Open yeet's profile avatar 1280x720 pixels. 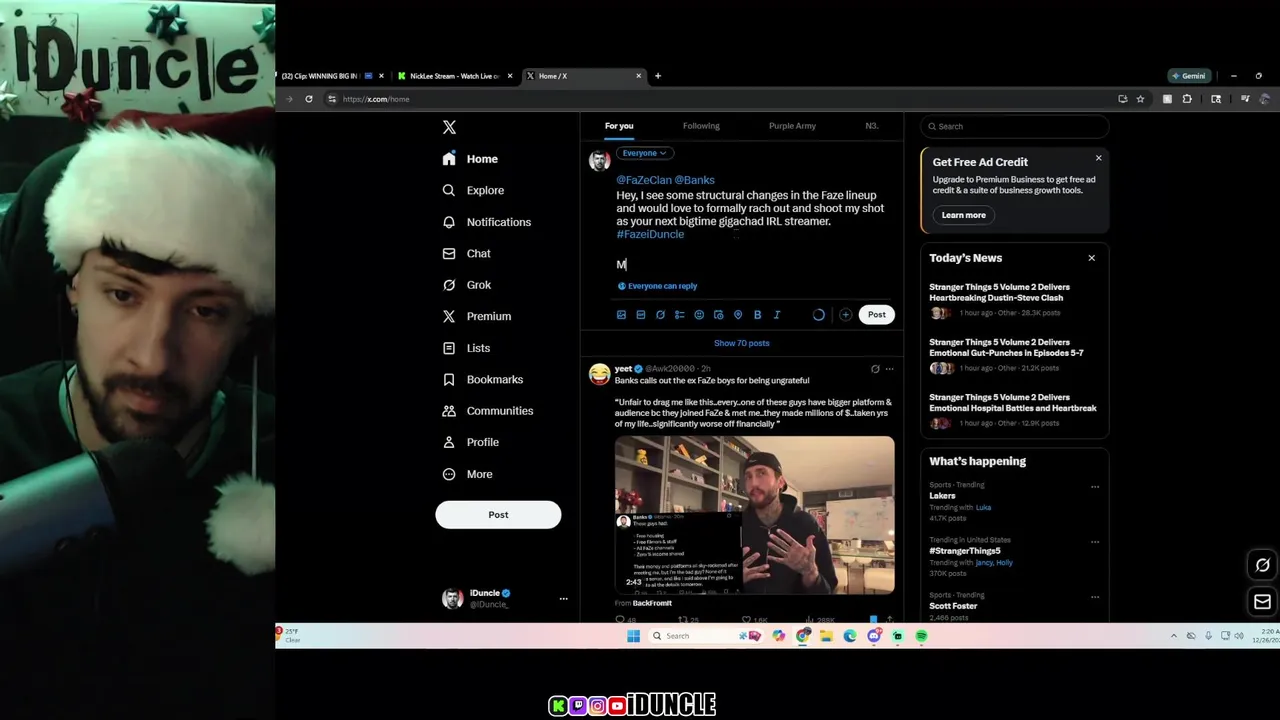pyautogui.click(x=599, y=374)
